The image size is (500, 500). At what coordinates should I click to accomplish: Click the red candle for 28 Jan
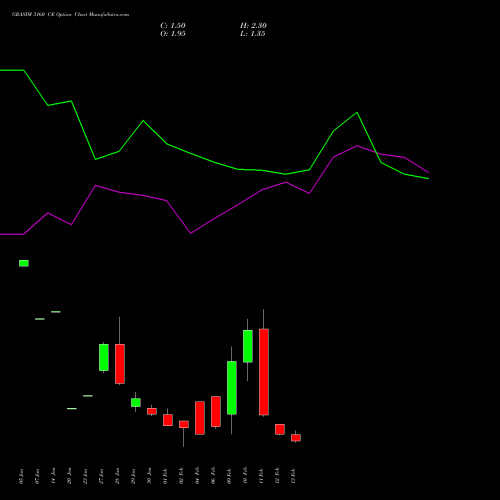click(120, 364)
